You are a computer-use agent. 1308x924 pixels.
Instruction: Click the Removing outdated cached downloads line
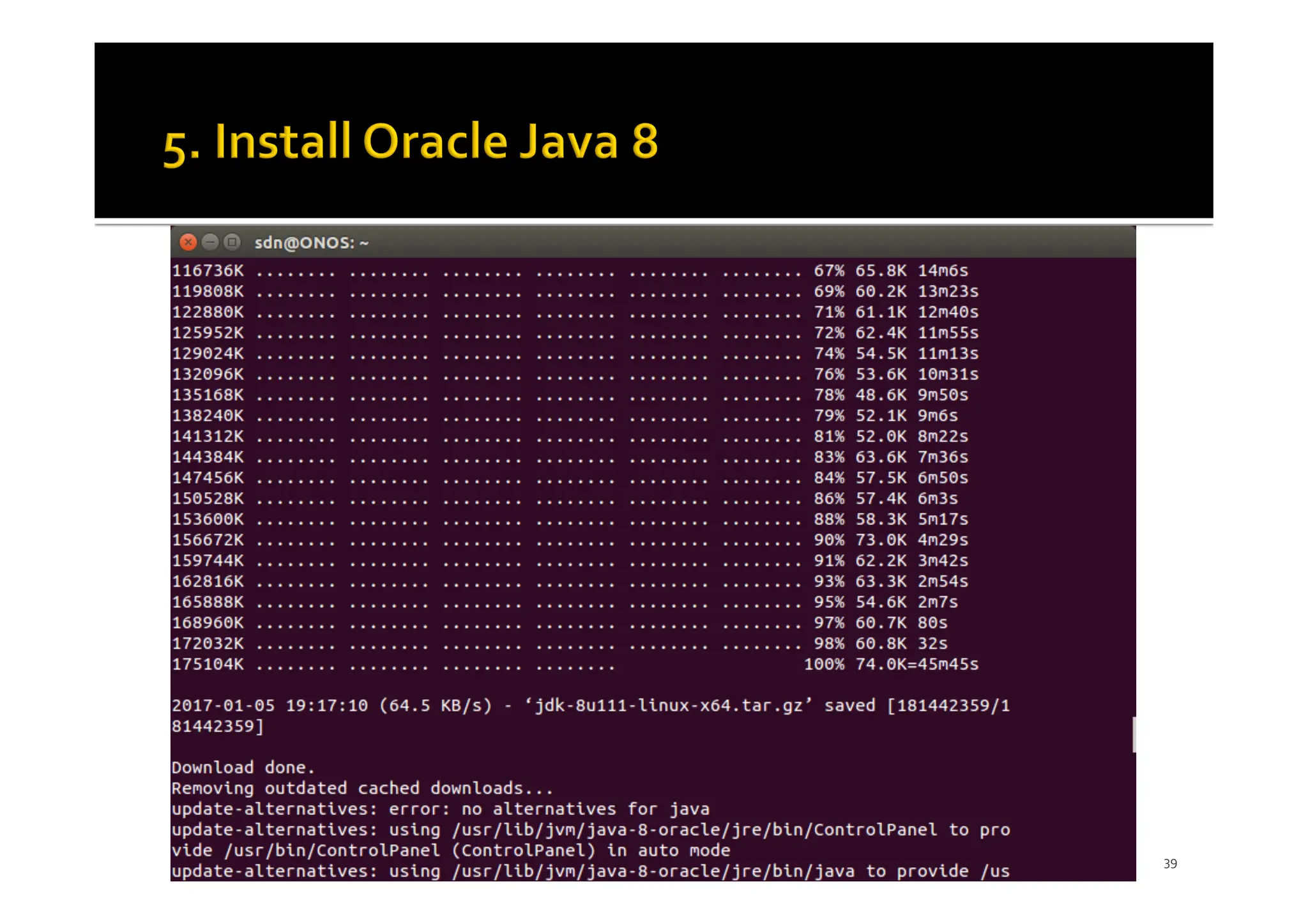pos(361,789)
